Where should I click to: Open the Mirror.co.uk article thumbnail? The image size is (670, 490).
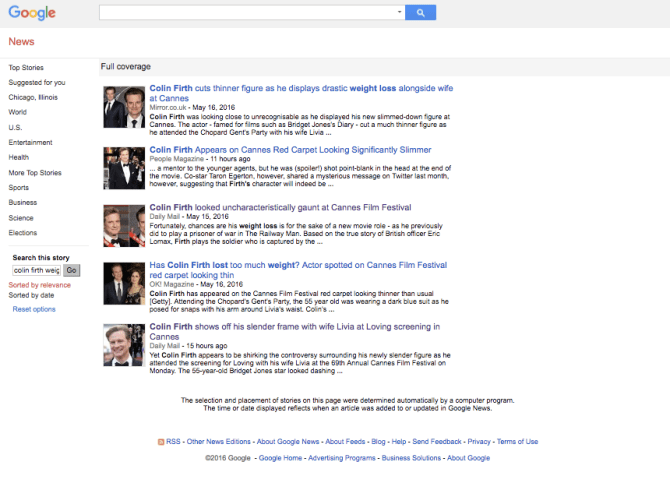123,105
